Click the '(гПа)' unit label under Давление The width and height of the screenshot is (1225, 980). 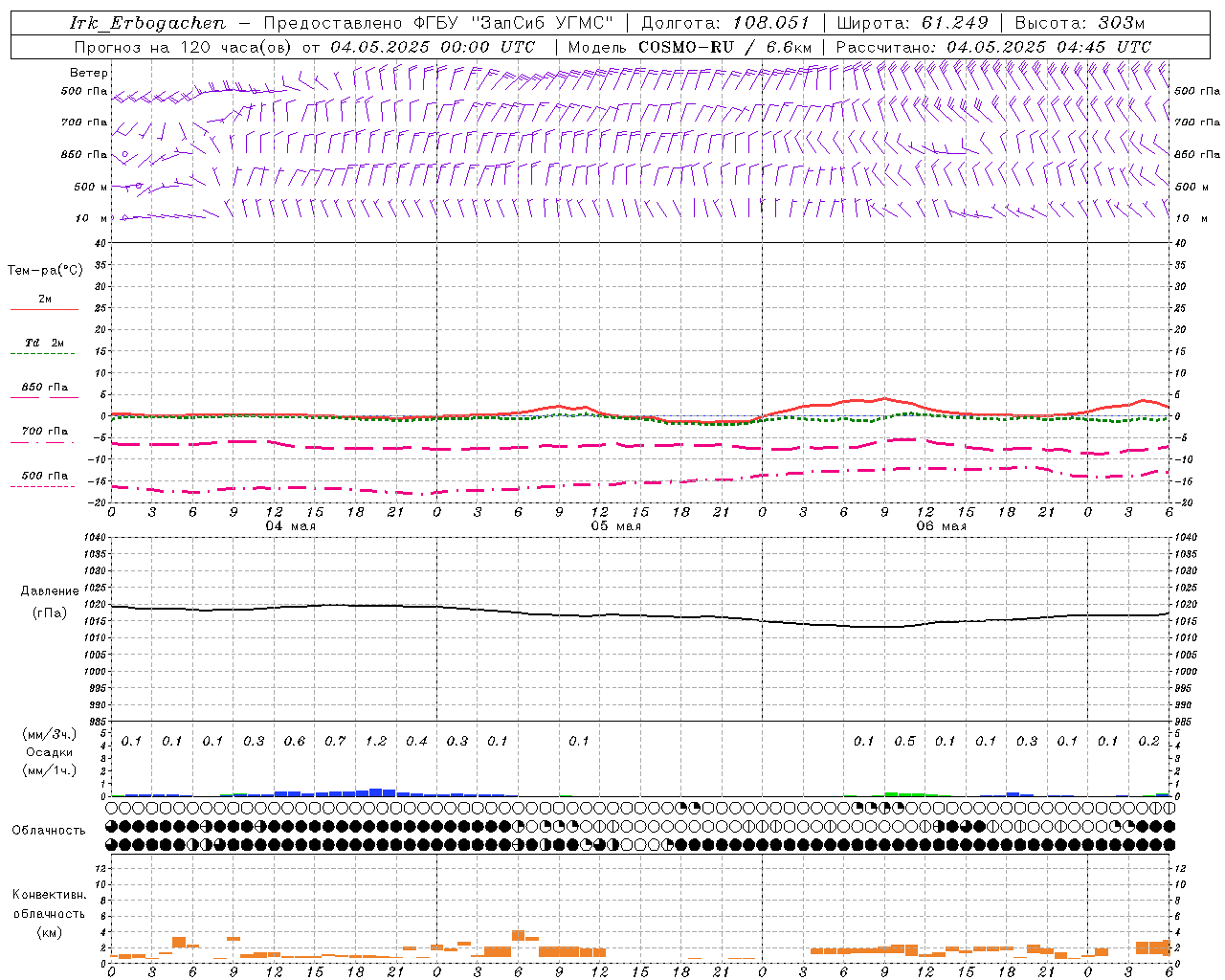(x=50, y=612)
